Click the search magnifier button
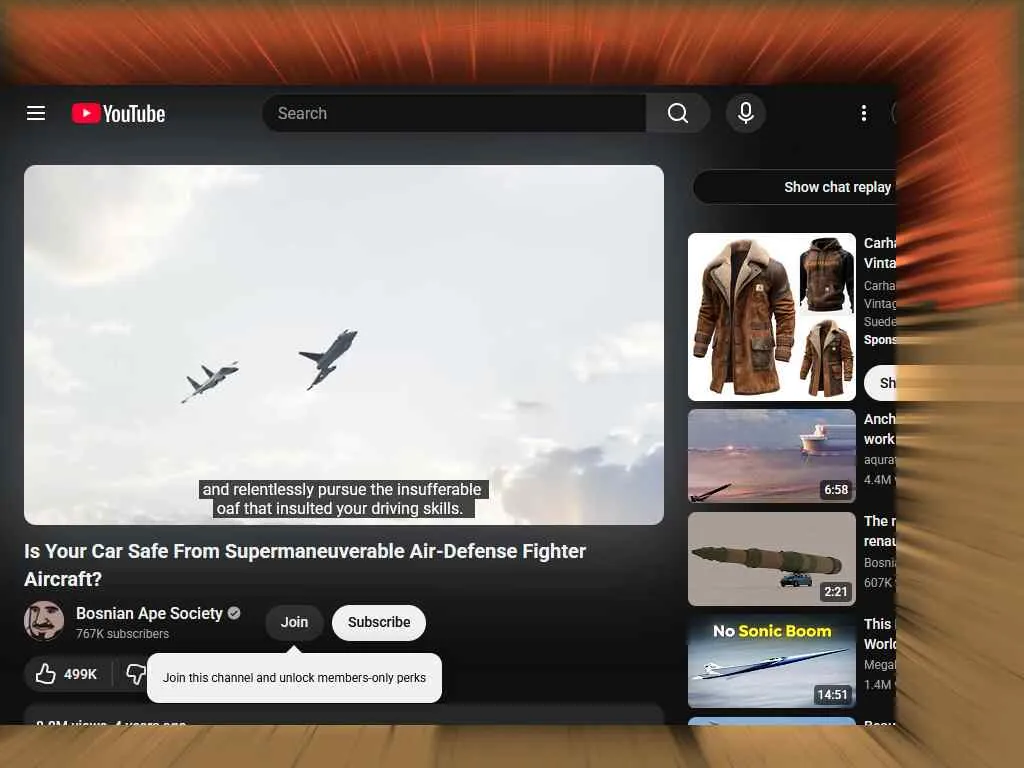1024x768 pixels. click(678, 113)
